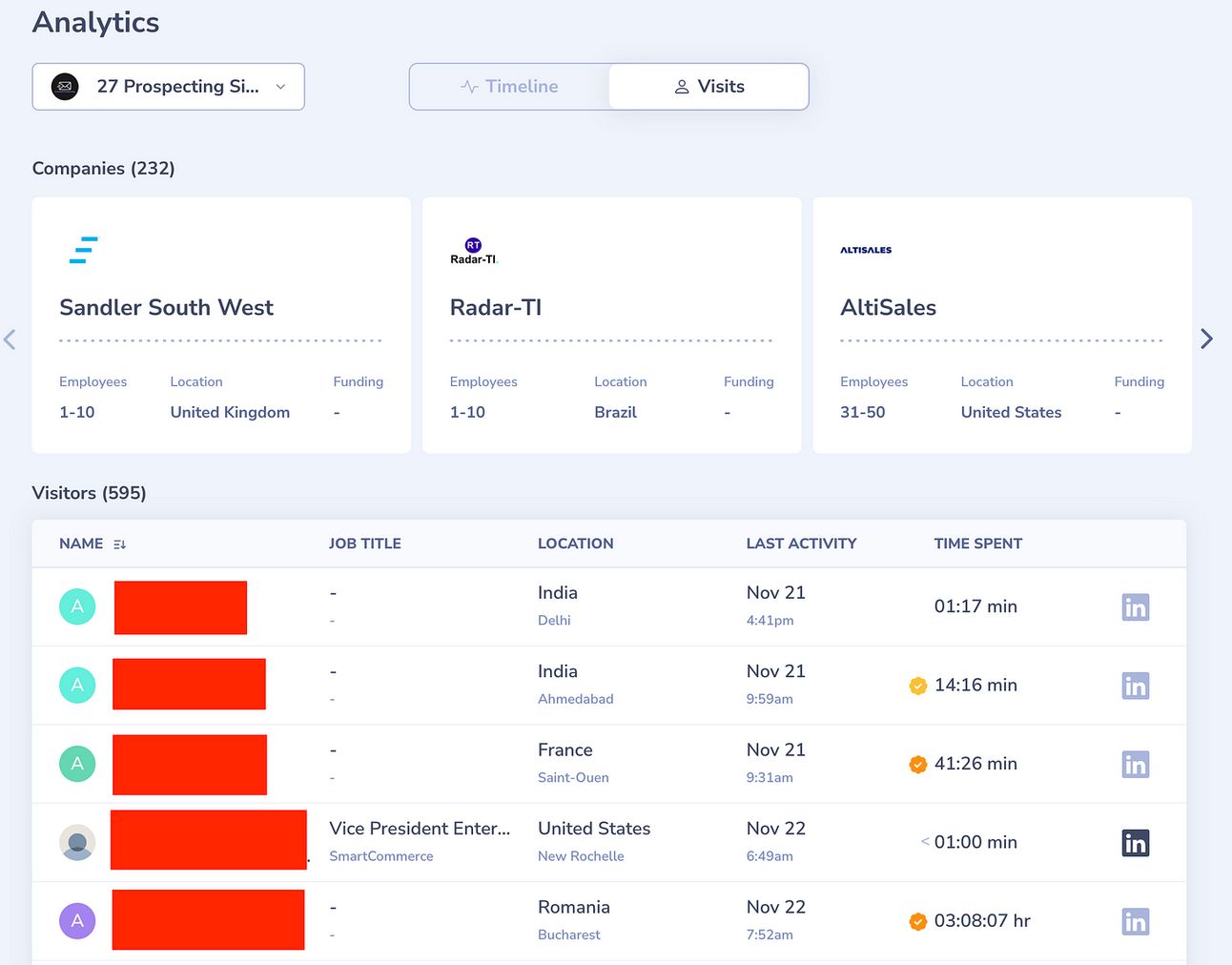1232x965 pixels.
Task: Click the JOB TITLE column header
Action: click(x=365, y=544)
